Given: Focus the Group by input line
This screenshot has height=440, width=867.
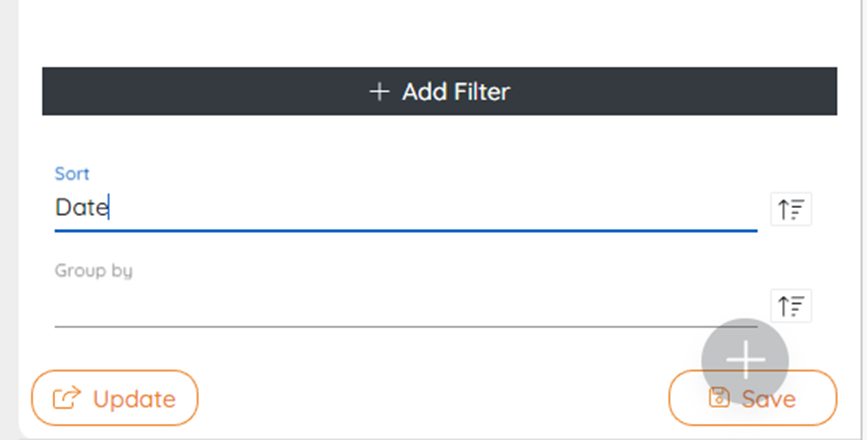Looking at the screenshot, I should tap(406, 305).
